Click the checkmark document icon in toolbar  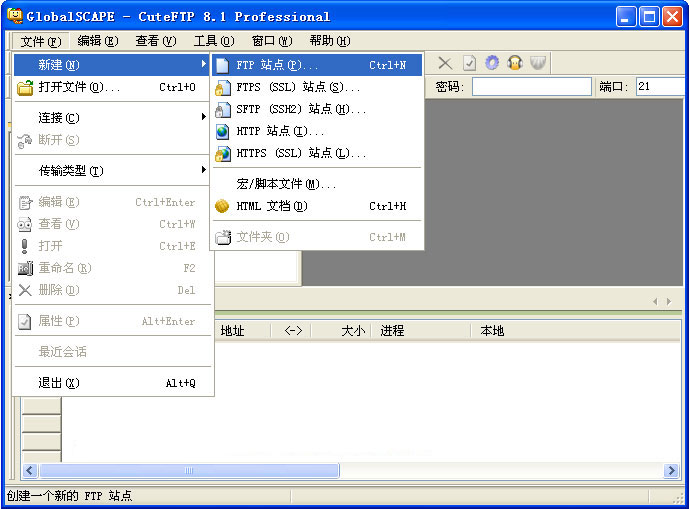coord(469,63)
